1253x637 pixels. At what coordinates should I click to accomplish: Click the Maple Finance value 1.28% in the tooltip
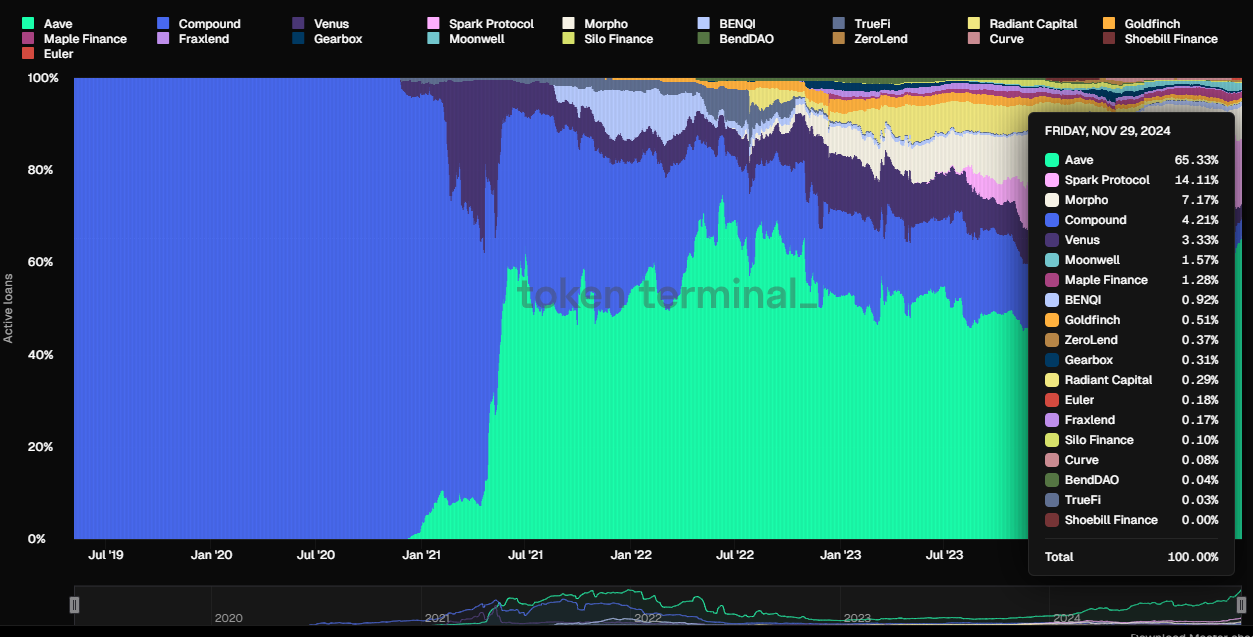(1200, 280)
